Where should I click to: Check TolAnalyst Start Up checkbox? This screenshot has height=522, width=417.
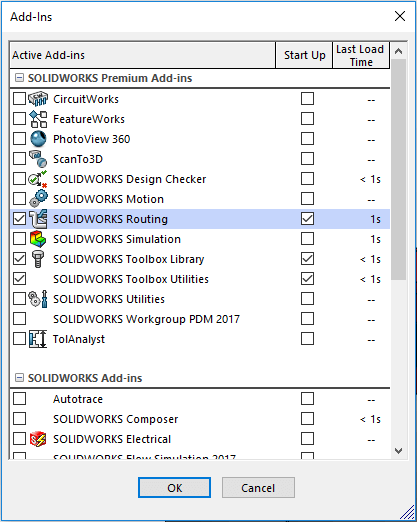(x=307, y=339)
